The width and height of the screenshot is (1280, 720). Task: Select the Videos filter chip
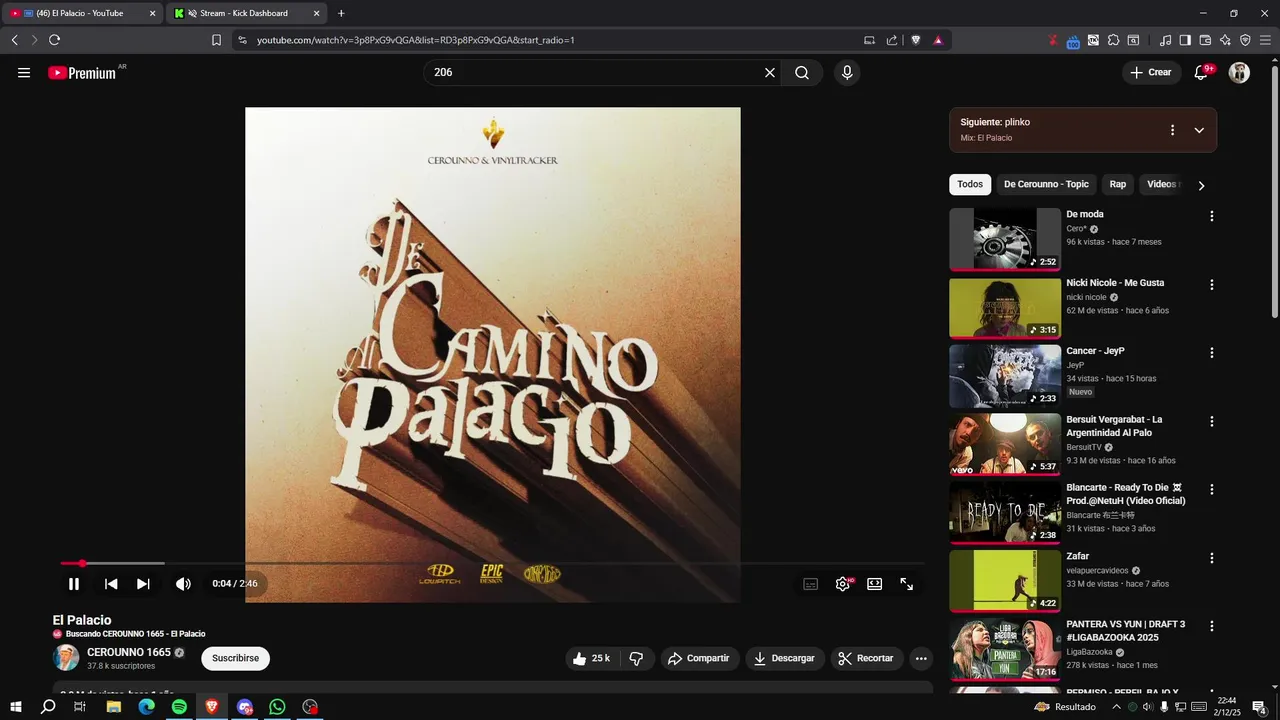[1161, 184]
